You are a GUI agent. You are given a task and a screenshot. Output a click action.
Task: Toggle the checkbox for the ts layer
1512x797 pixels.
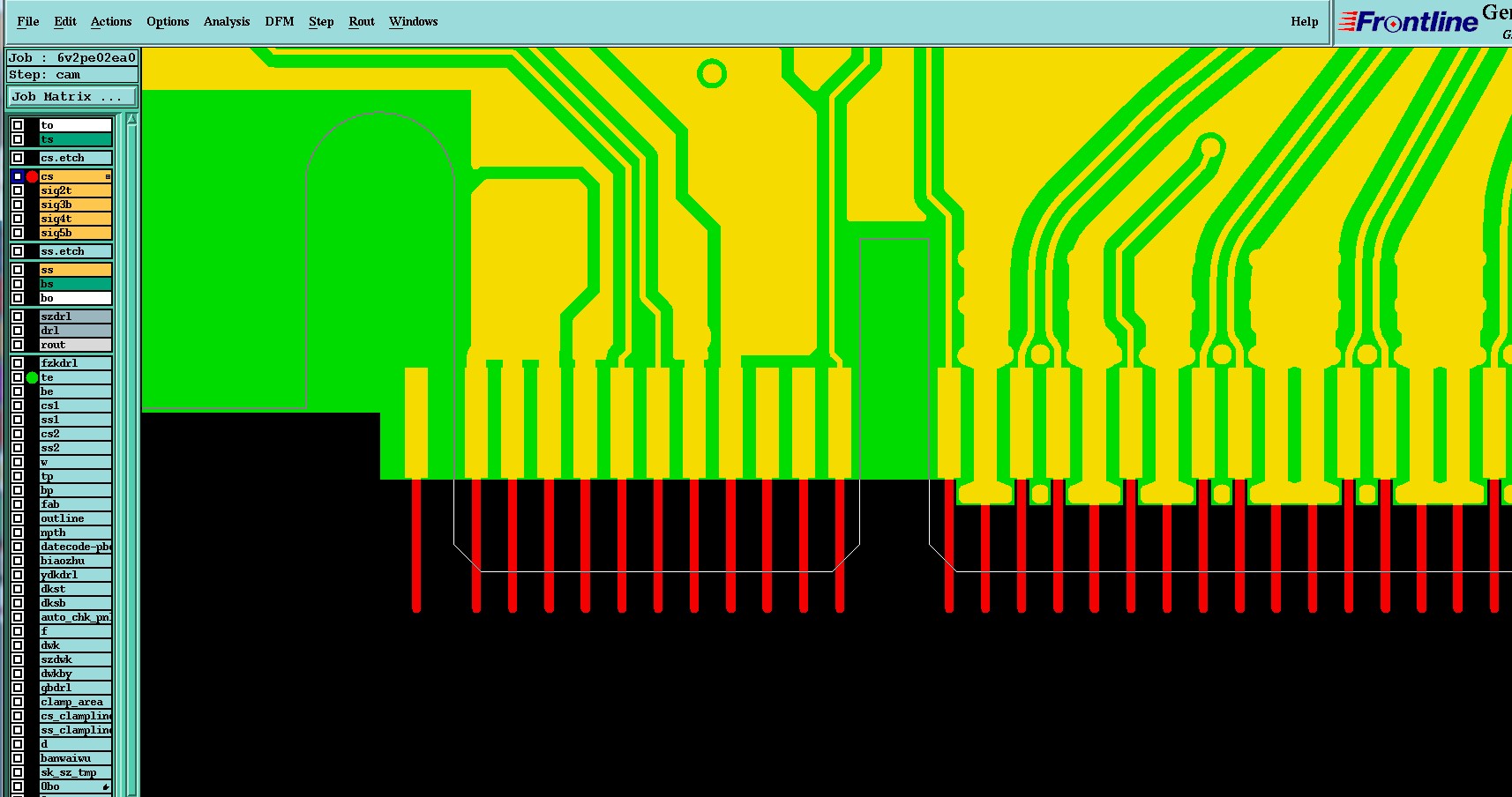click(18, 139)
